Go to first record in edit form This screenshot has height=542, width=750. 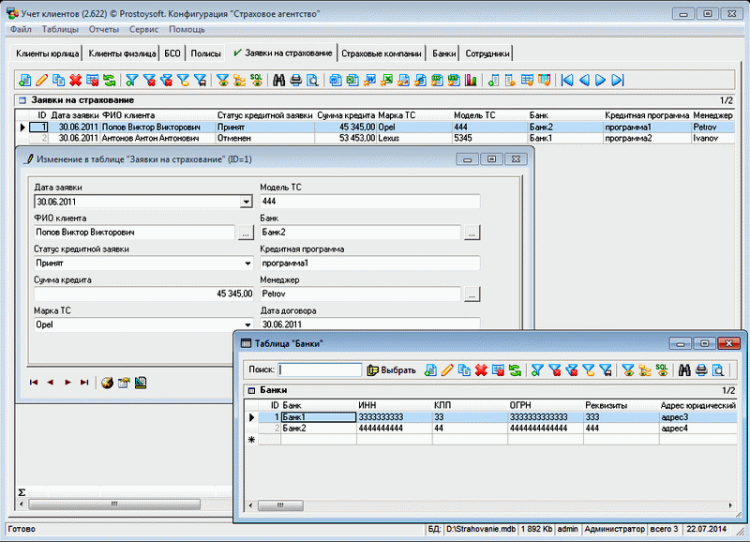(x=34, y=382)
